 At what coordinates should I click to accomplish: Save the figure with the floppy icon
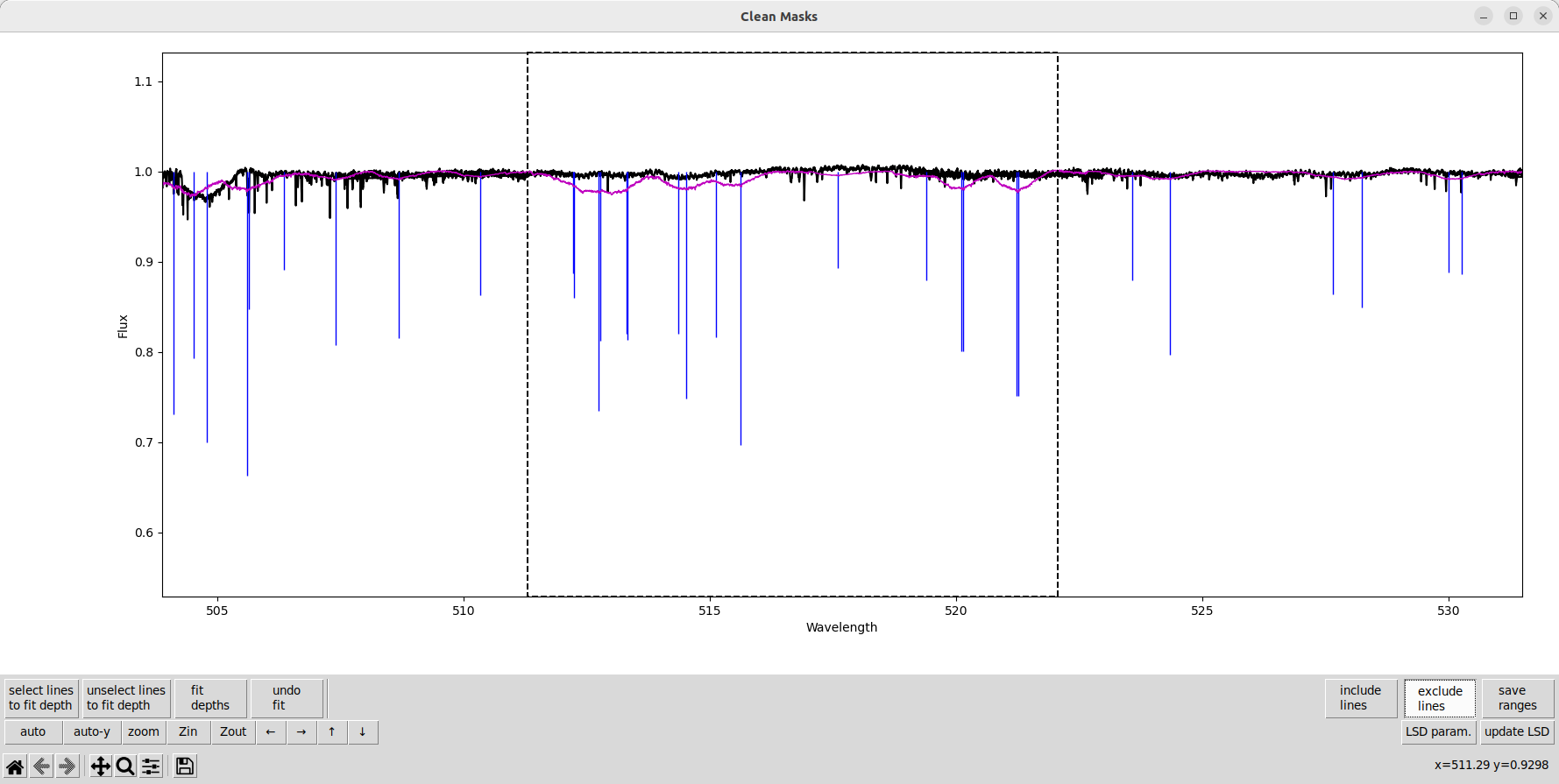[x=185, y=766]
